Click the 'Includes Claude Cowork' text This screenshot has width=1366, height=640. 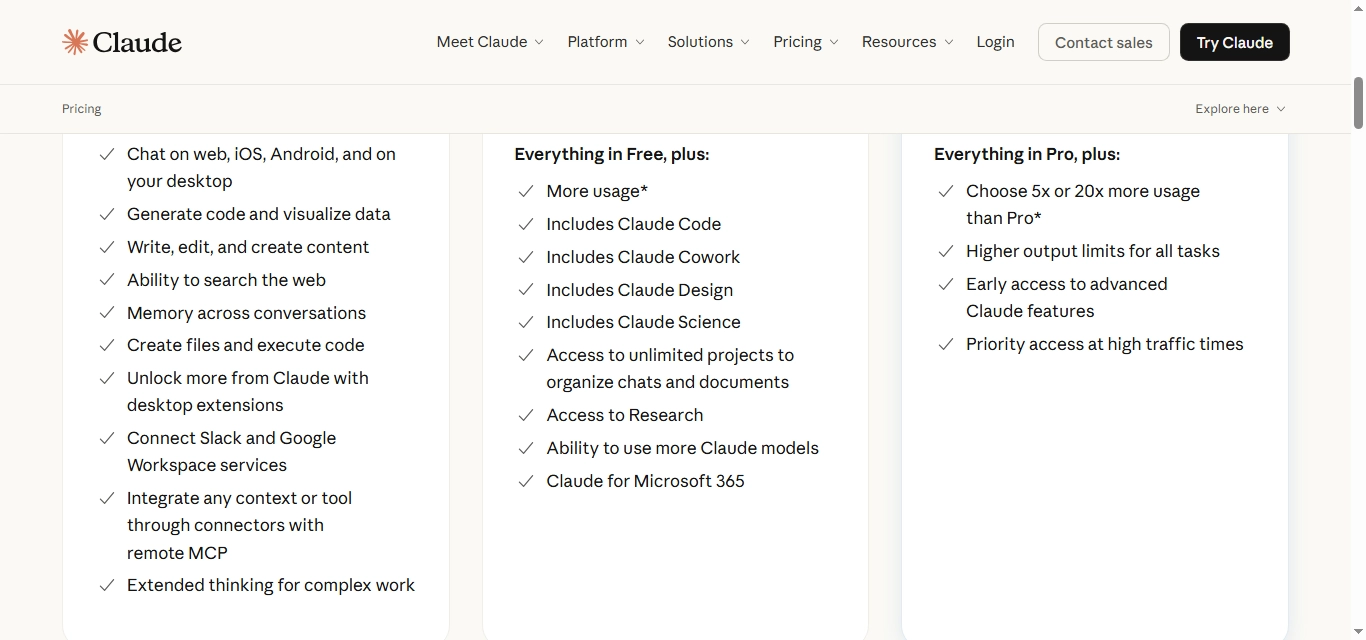(x=644, y=257)
